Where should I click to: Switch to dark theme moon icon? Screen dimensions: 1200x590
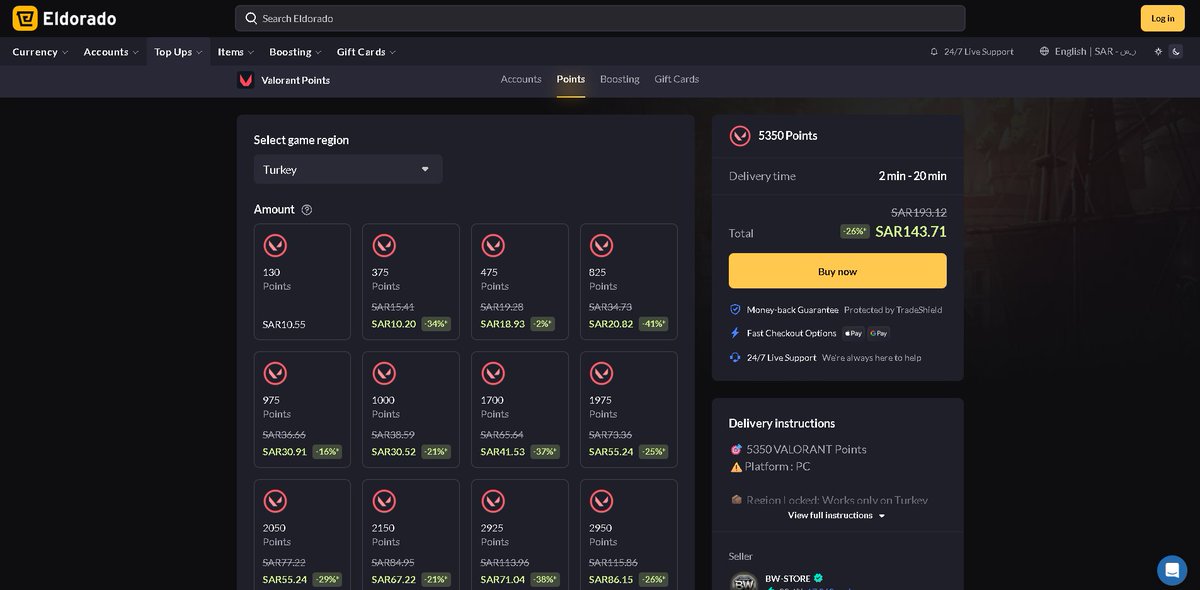1176,51
